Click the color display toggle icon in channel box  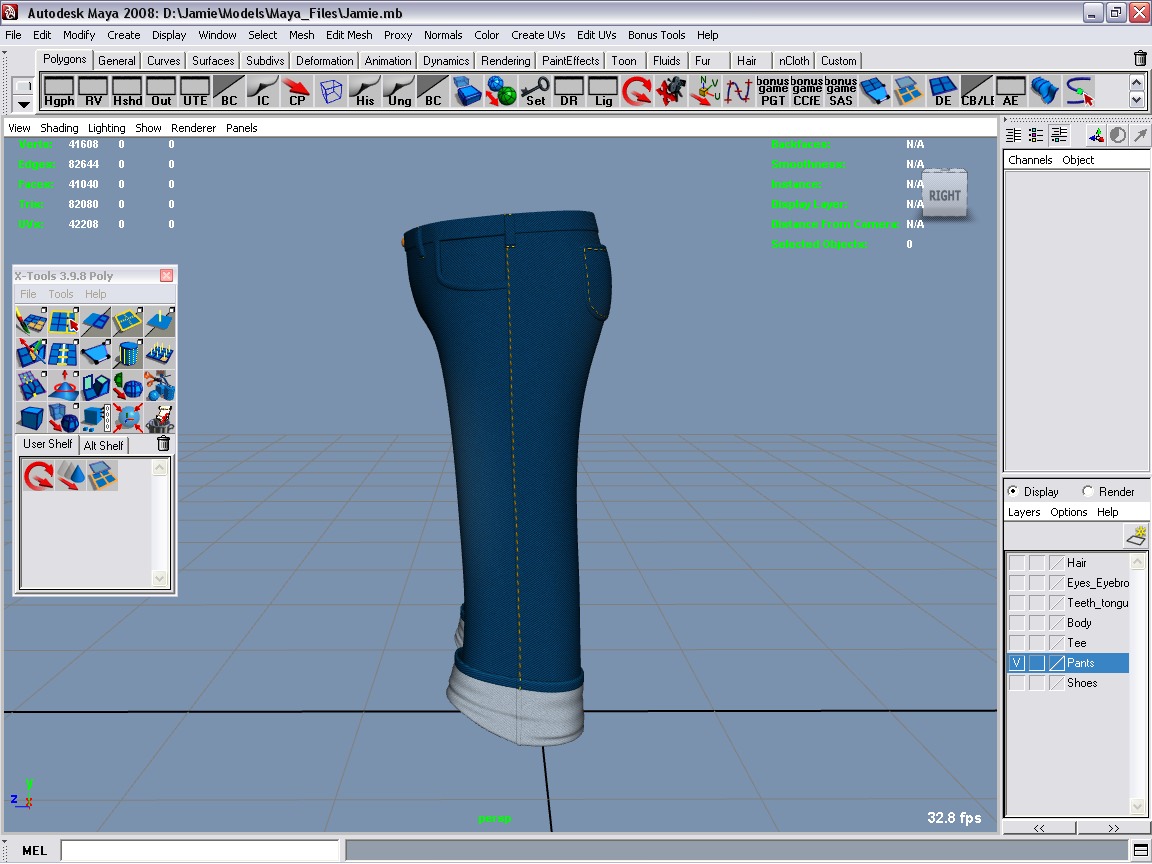pos(1117,135)
